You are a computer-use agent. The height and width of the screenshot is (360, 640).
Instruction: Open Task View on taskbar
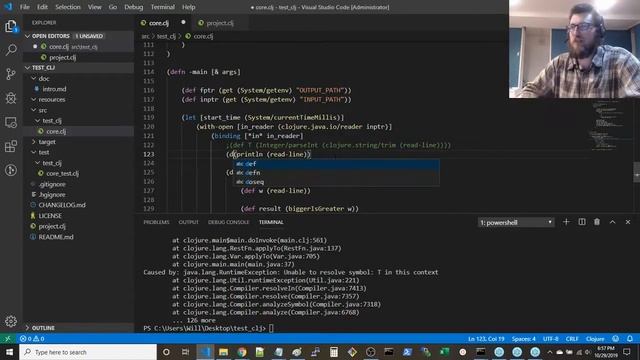click(x=185, y=352)
